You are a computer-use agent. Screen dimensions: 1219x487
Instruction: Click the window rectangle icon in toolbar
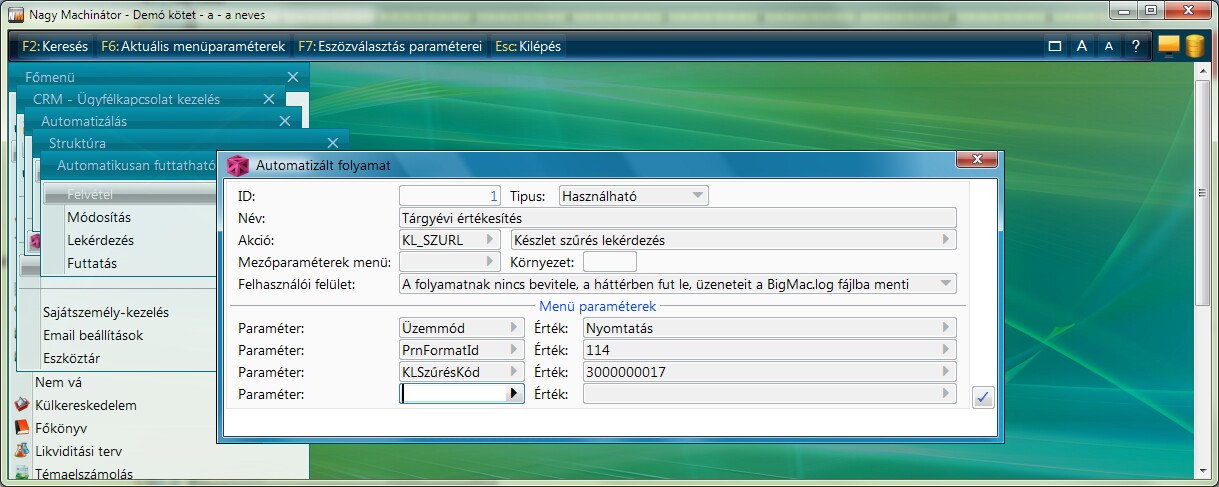tap(1054, 46)
